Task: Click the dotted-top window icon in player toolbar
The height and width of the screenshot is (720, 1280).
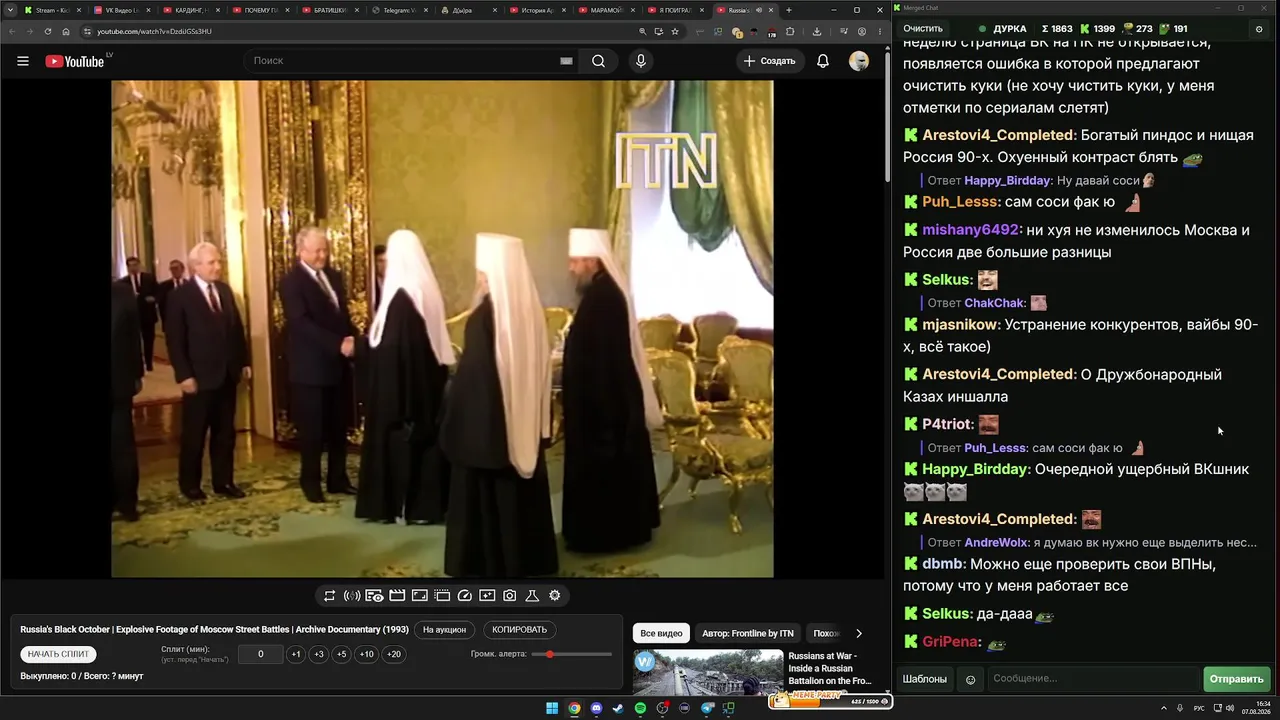Action: point(442,596)
